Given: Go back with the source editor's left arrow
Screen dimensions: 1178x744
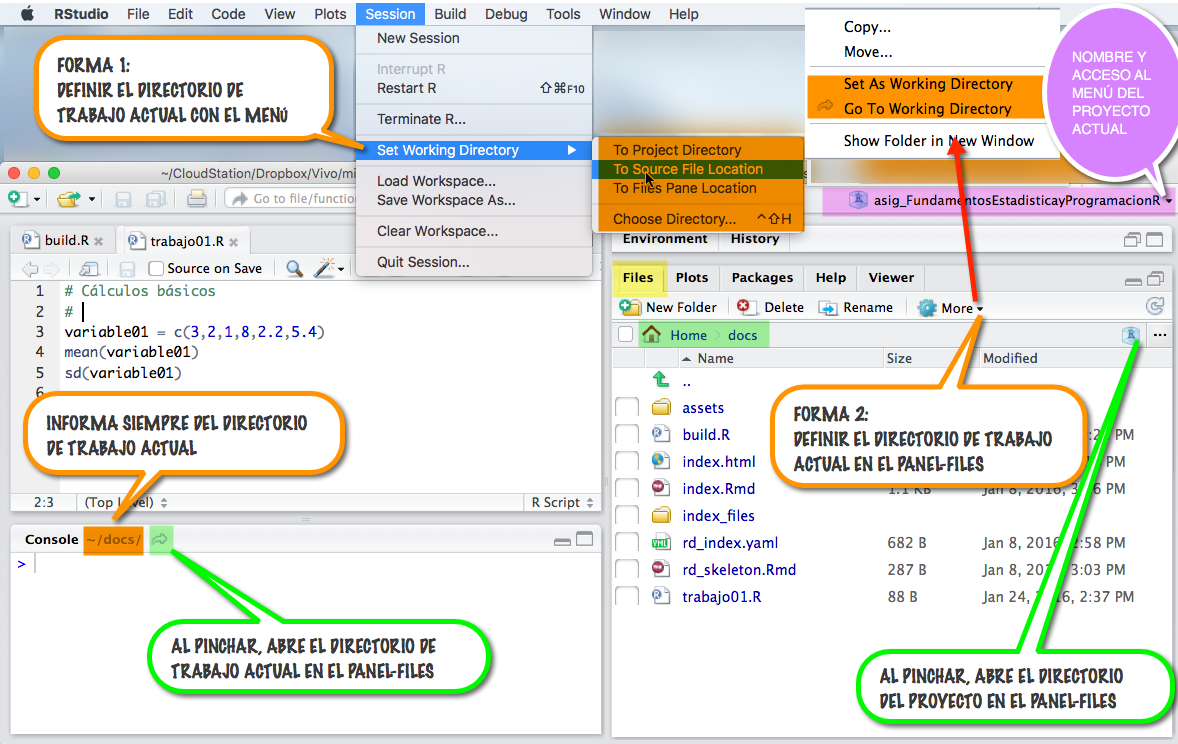Looking at the screenshot, I should (30, 268).
